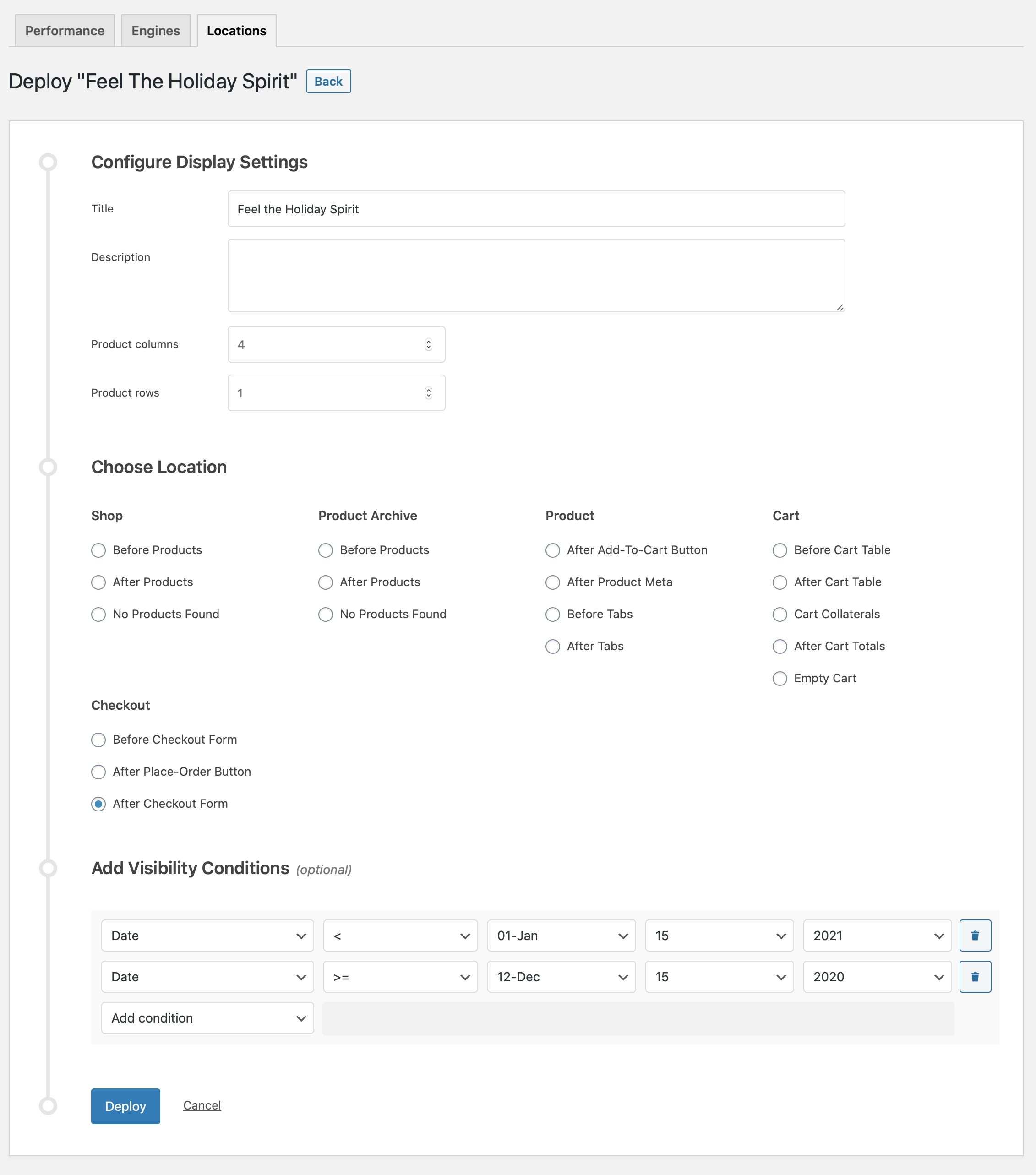Select Shop After Products radio
The height and width of the screenshot is (1175, 1036).
coord(98,582)
